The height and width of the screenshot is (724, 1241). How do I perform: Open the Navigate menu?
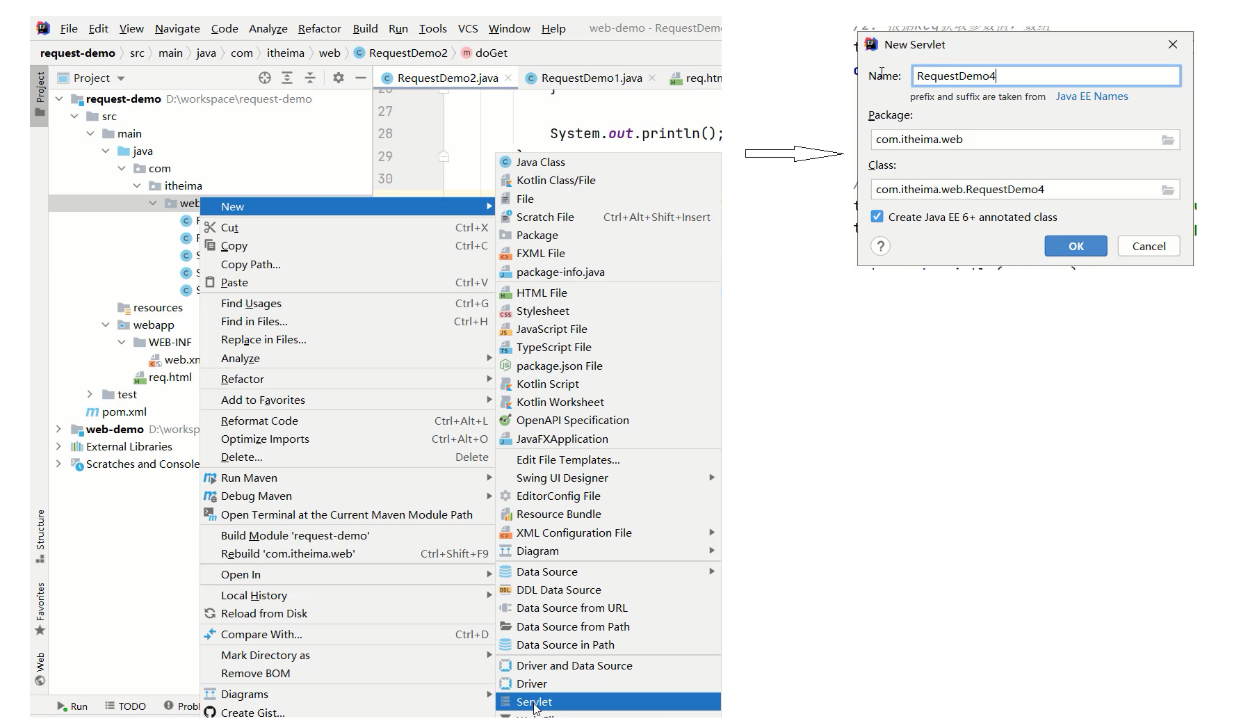177,29
